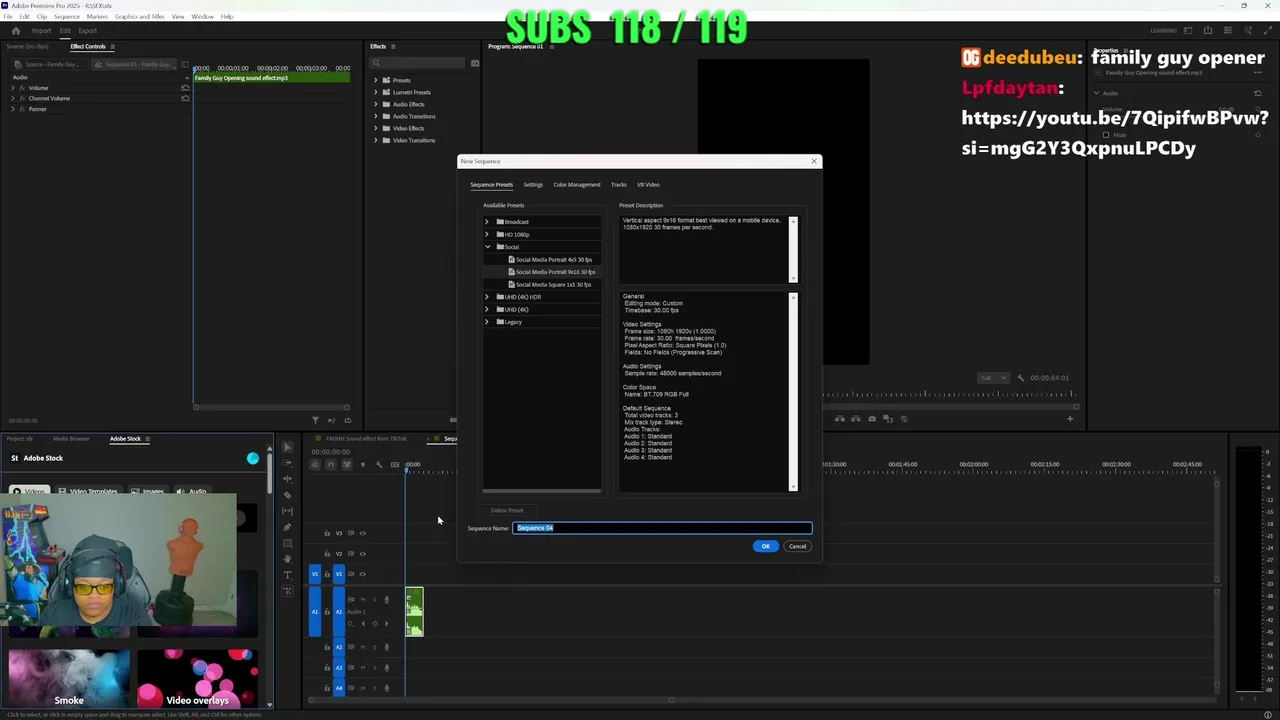Click the Adobe Stock panel menu icon

pyautogui.click(x=148, y=438)
